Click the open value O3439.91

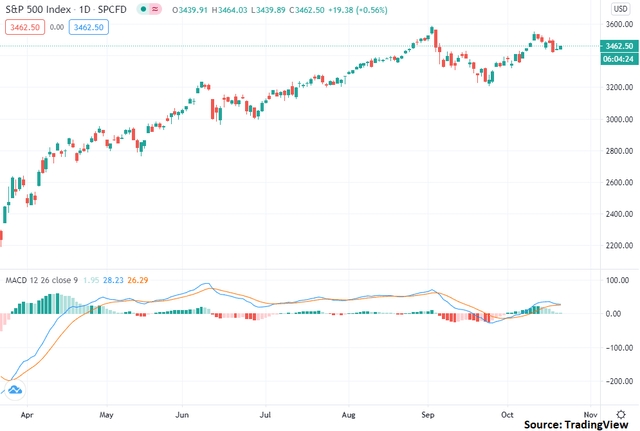tap(190, 10)
